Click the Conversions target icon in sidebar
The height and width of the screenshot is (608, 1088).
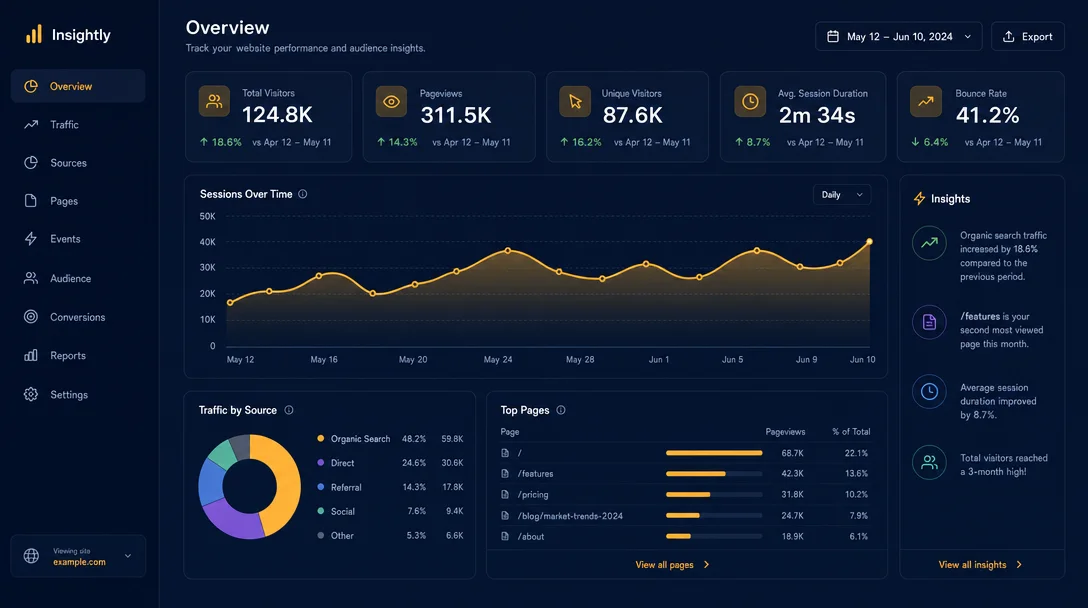pos(31,316)
